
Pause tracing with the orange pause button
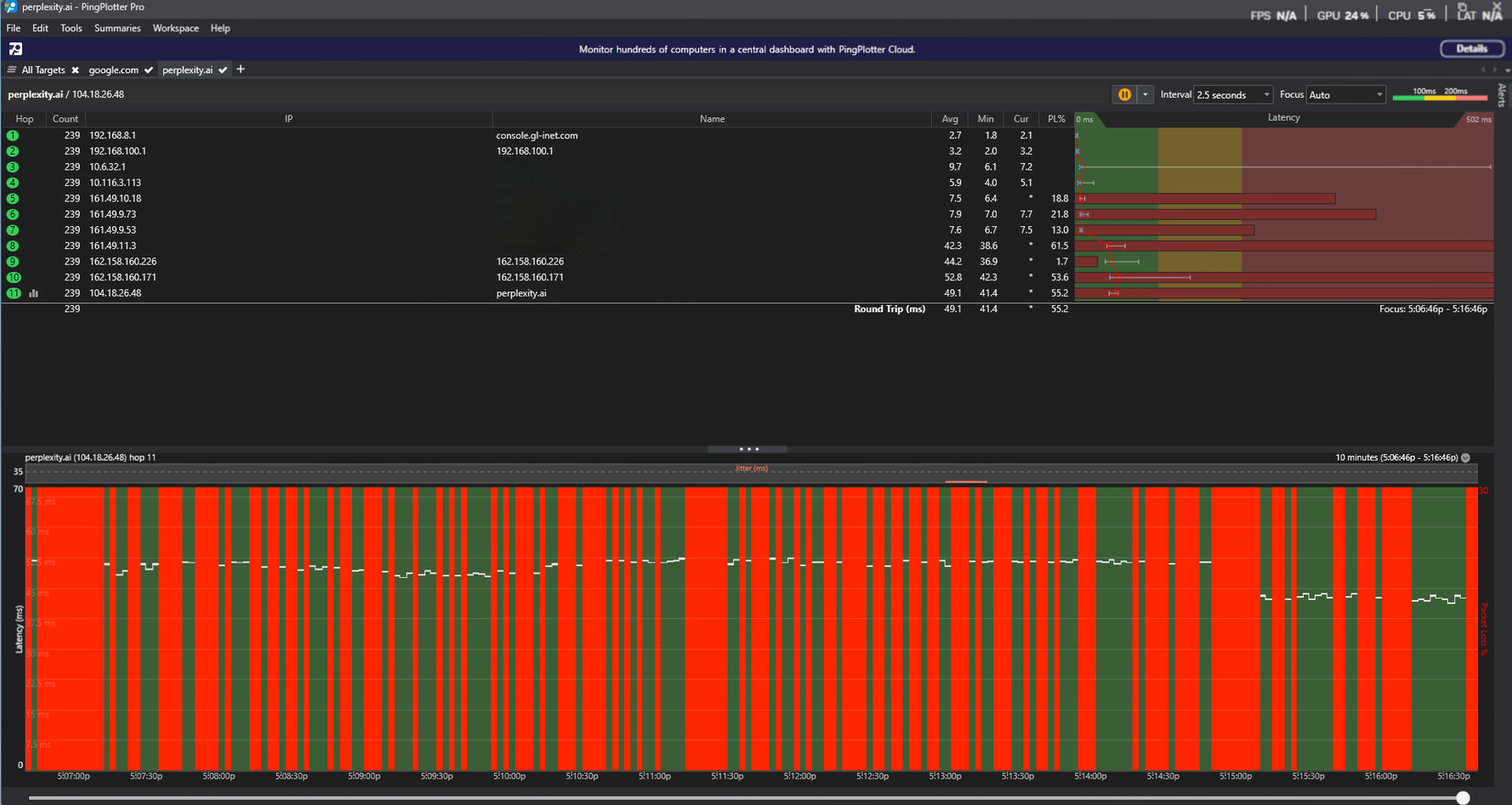[x=1124, y=94]
